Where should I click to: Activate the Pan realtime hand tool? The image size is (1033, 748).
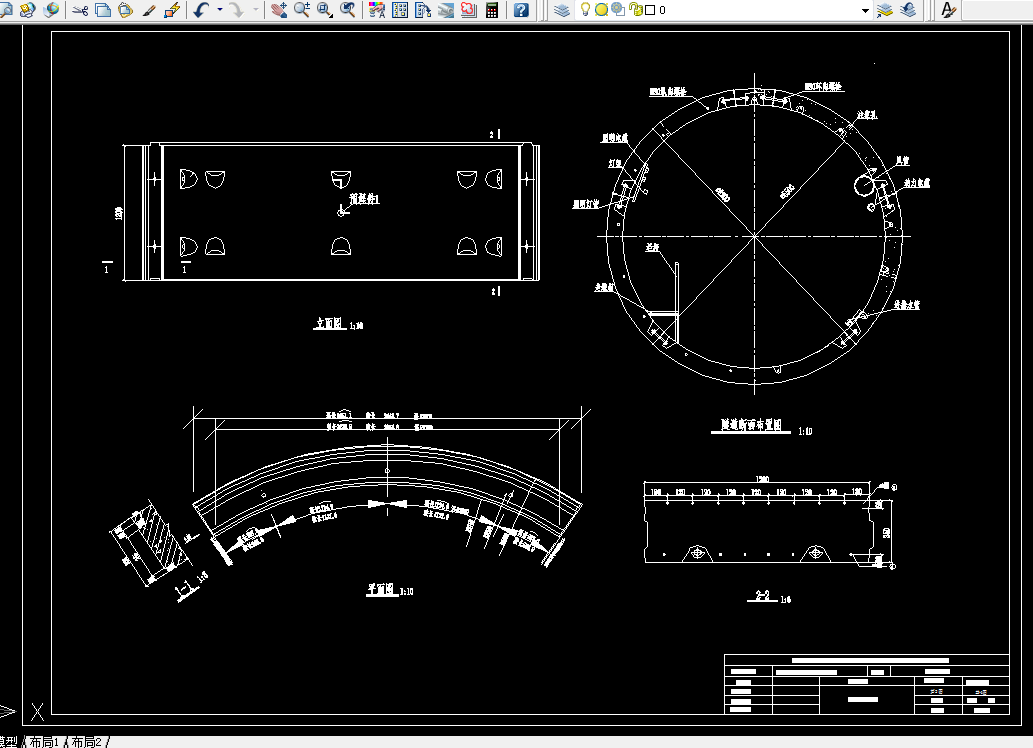[x=279, y=10]
